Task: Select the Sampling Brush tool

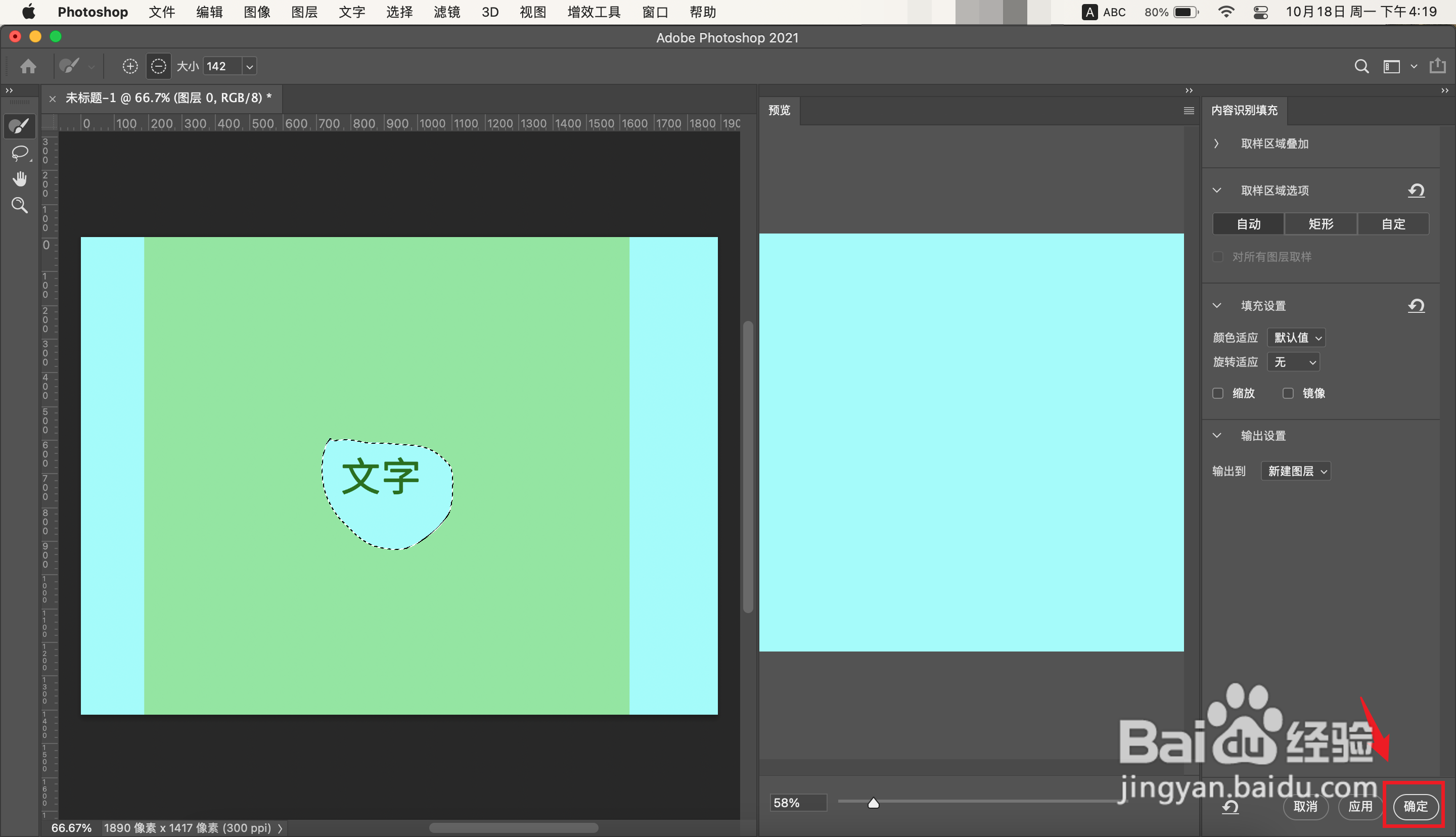Action: click(20, 126)
